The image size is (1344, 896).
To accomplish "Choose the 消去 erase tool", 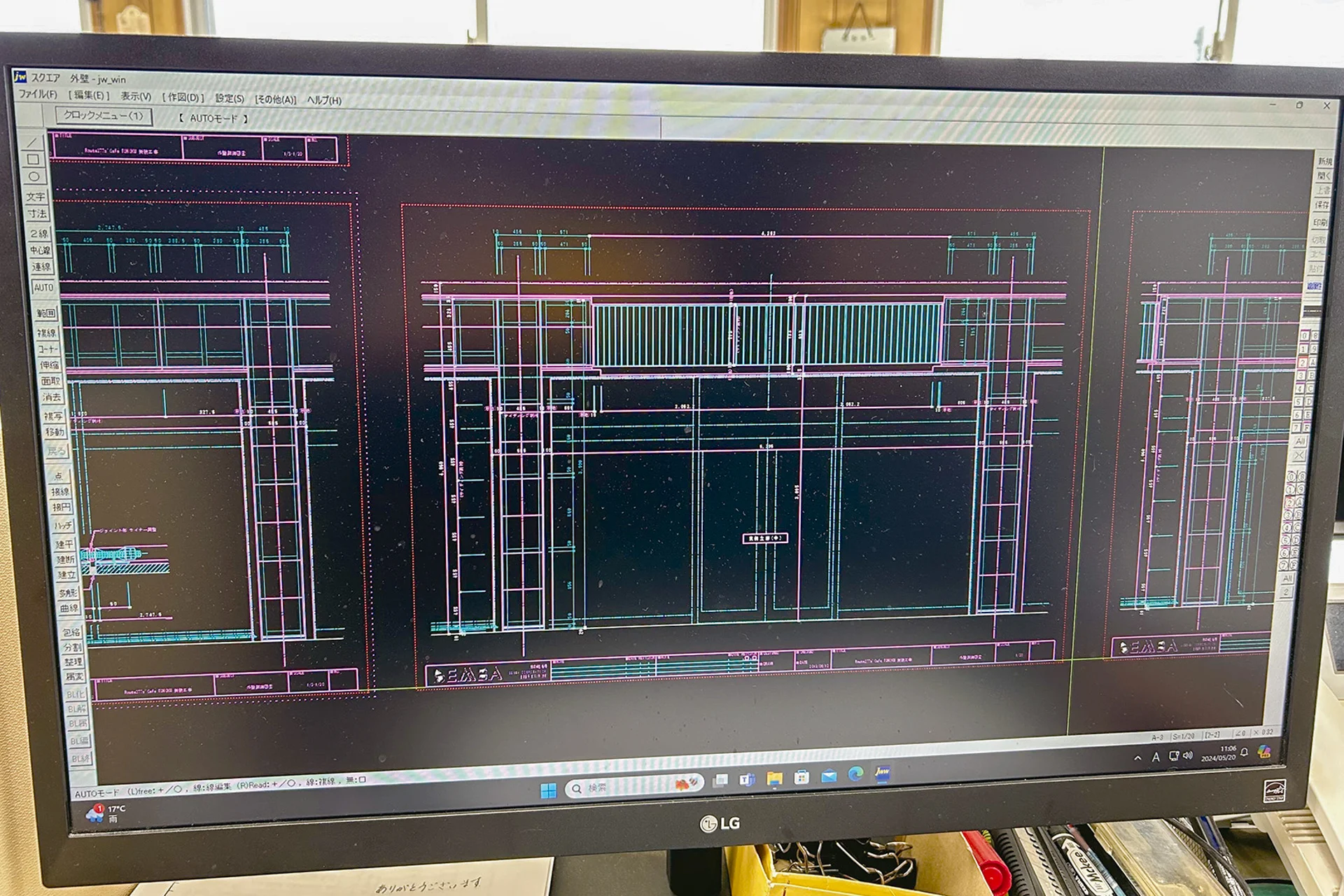I will click(x=51, y=398).
